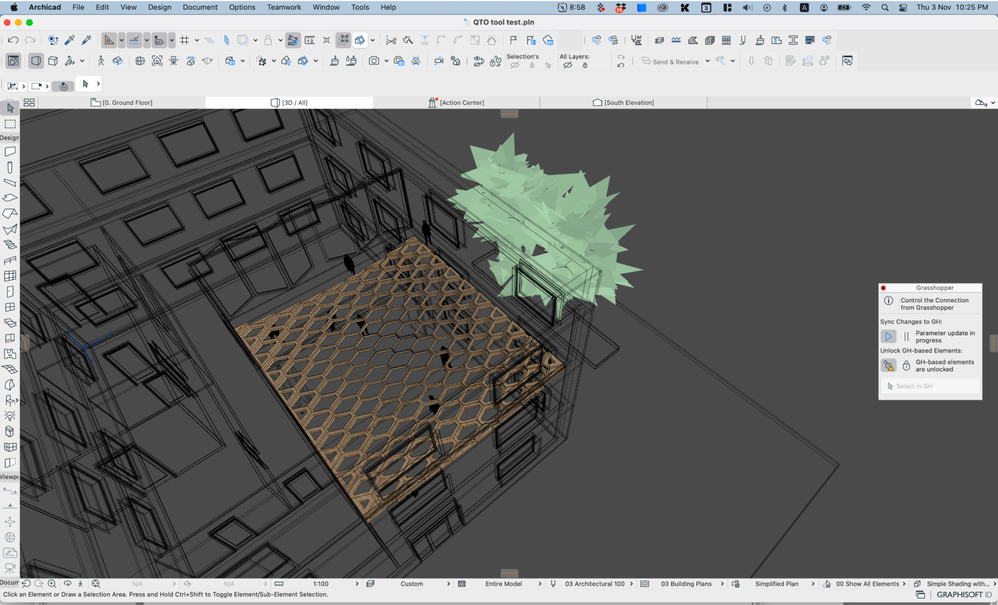Select the Arrow tool in the left toolbox
This screenshot has width=998, height=605.
tap(11, 107)
